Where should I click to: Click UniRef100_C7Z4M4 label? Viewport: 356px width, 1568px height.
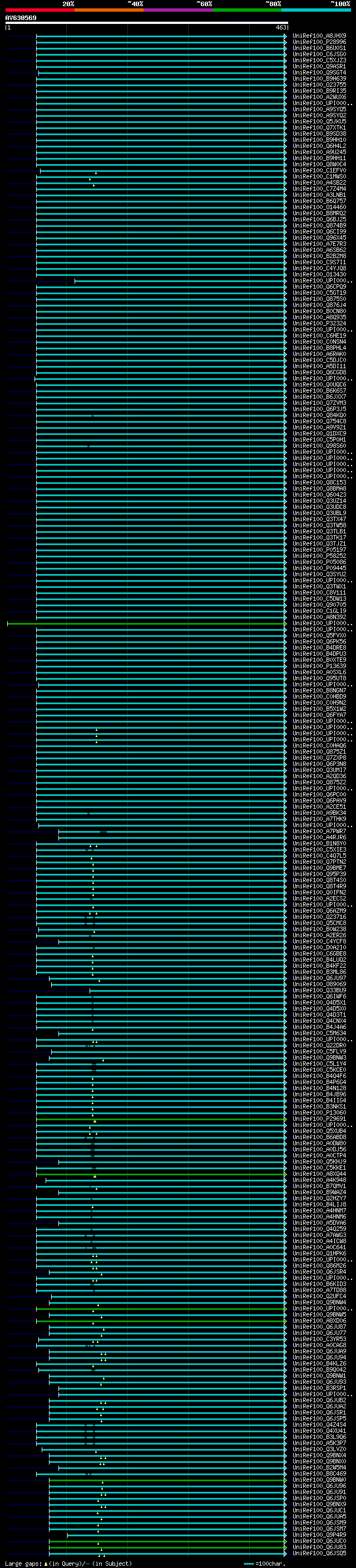point(319,189)
